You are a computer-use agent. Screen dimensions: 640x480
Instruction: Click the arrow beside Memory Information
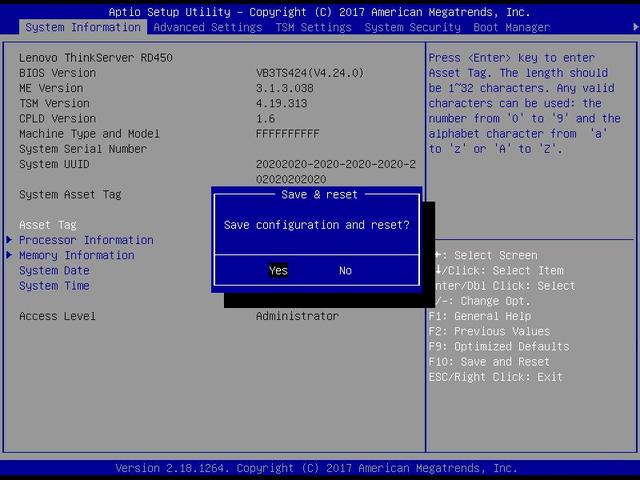point(10,255)
